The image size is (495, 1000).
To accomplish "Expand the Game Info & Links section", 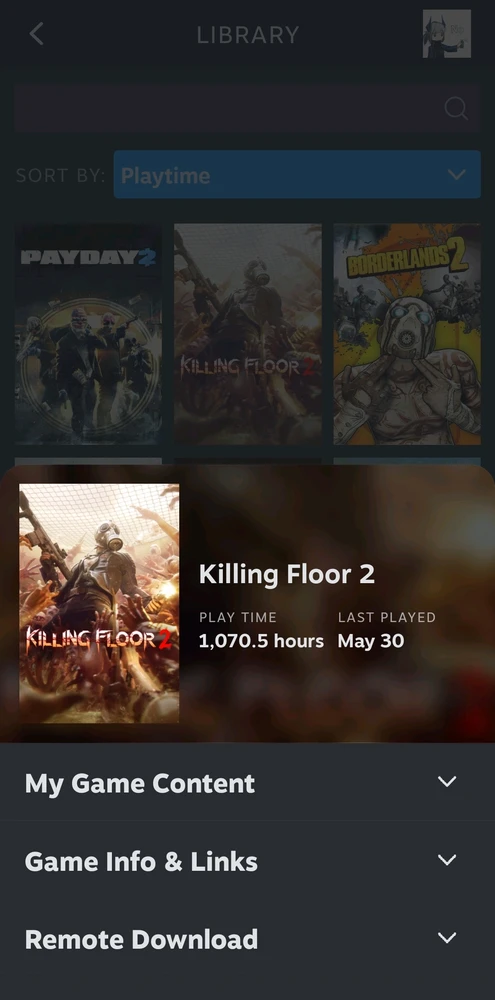I will (x=248, y=860).
